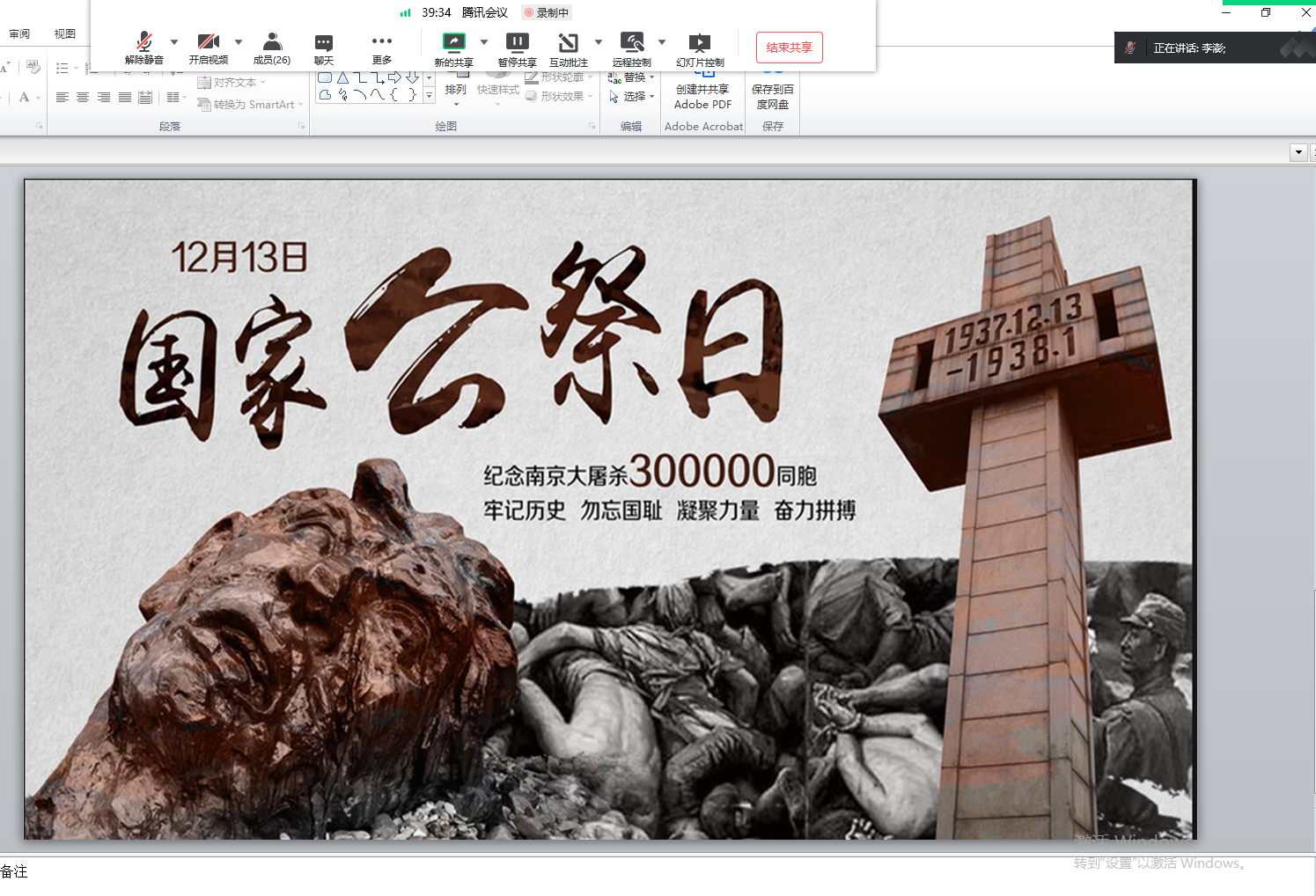Viewport: 1316px width, 896px height.
Task: Pause sharing with 暂停共享
Action: coord(517,48)
